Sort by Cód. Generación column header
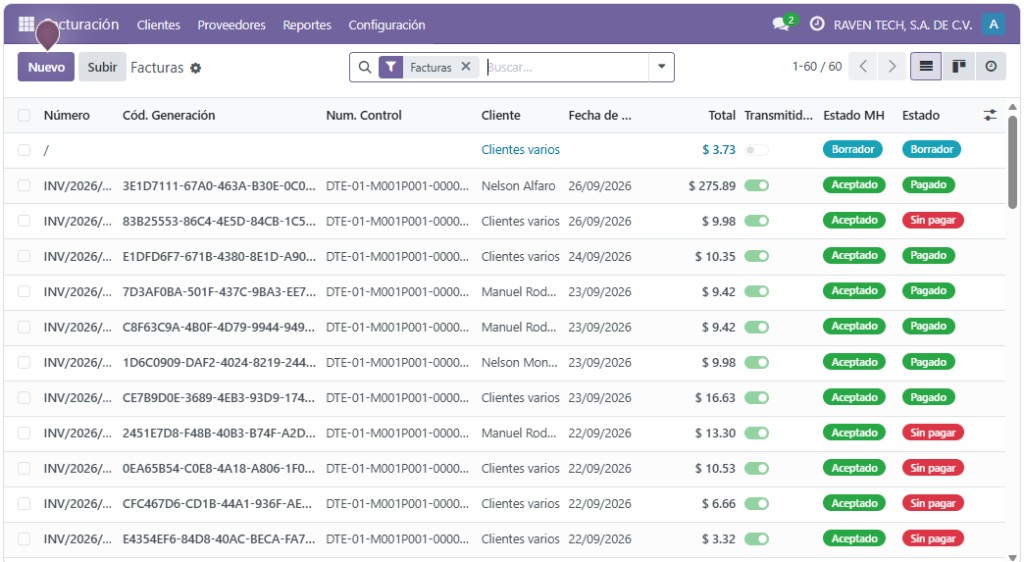Screen dimensions: 1024x562 tap(168, 116)
